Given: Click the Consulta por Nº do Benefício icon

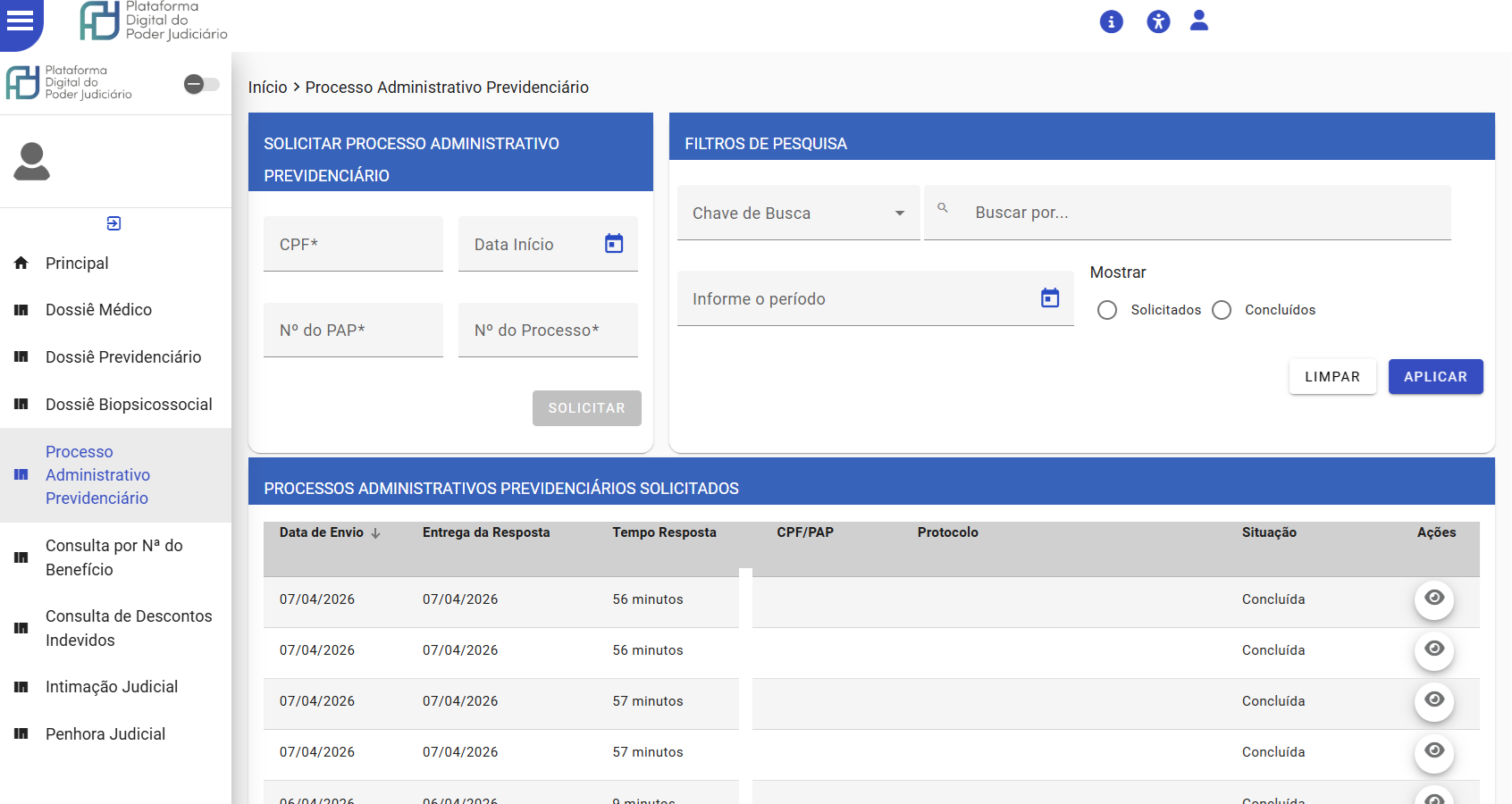Looking at the screenshot, I should (21, 557).
